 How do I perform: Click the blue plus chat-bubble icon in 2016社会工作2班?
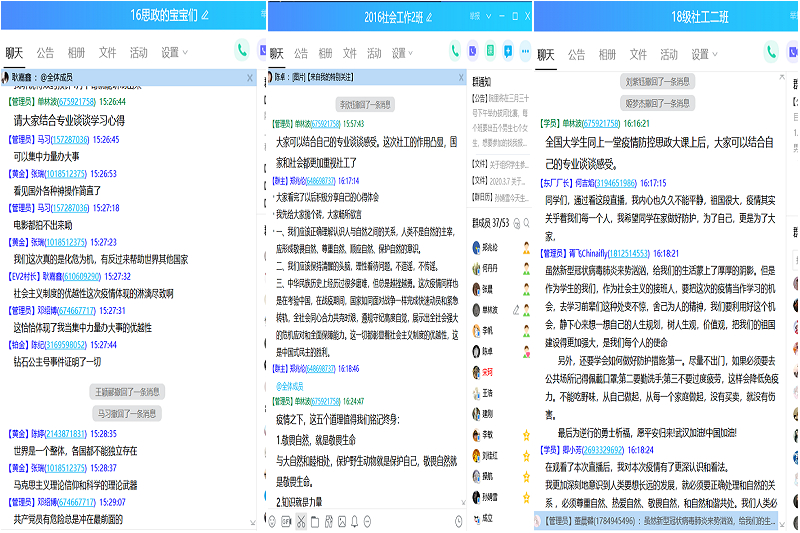coord(508,50)
